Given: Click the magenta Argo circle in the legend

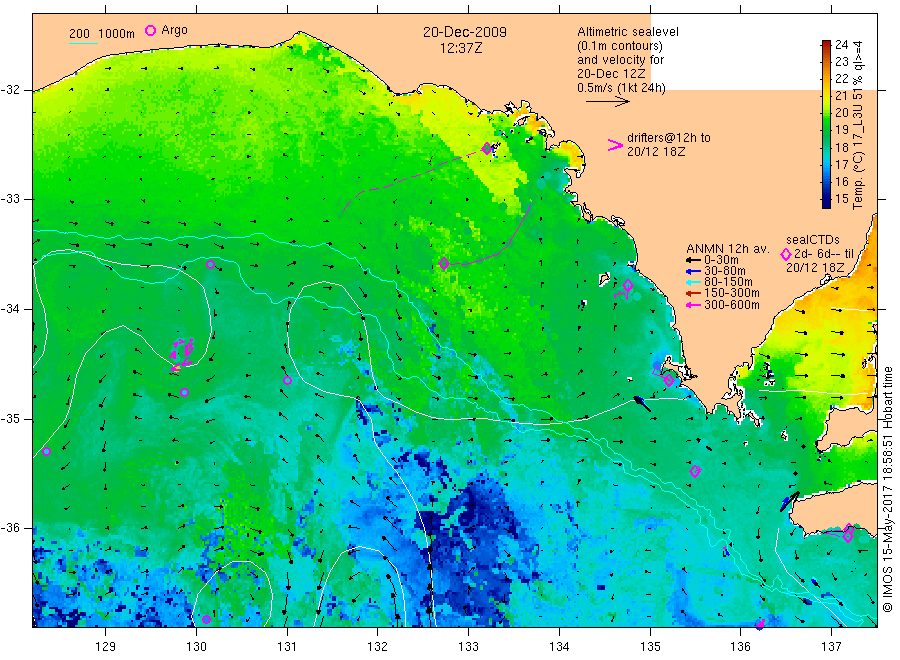Looking at the screenshot, I should (150, 30).
